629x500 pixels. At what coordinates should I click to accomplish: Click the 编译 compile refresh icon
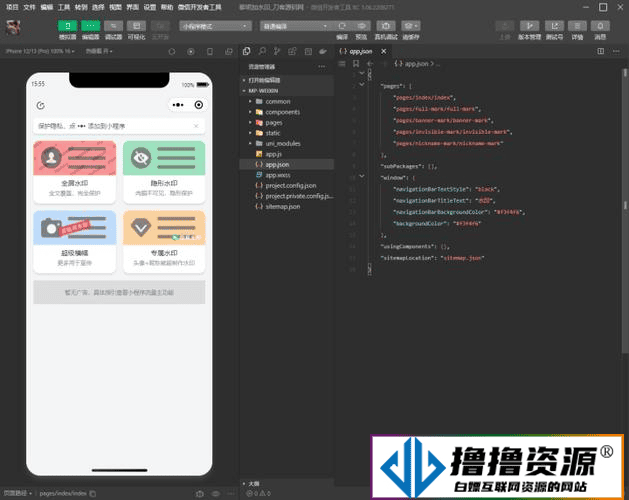[x=342, y=26]
